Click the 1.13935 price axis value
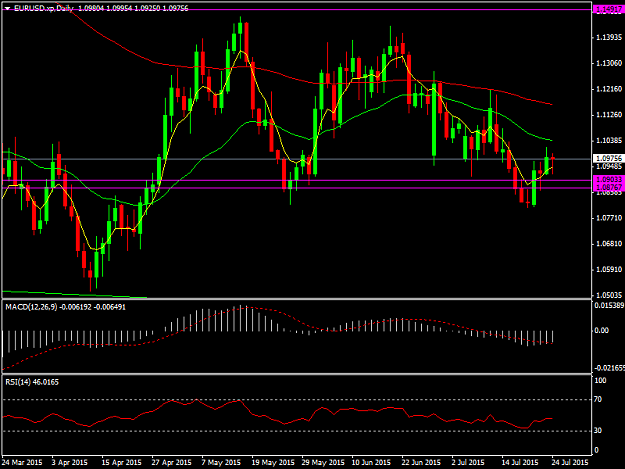The height and width of the screenshot is (469, 625). (x=609, y=37)
